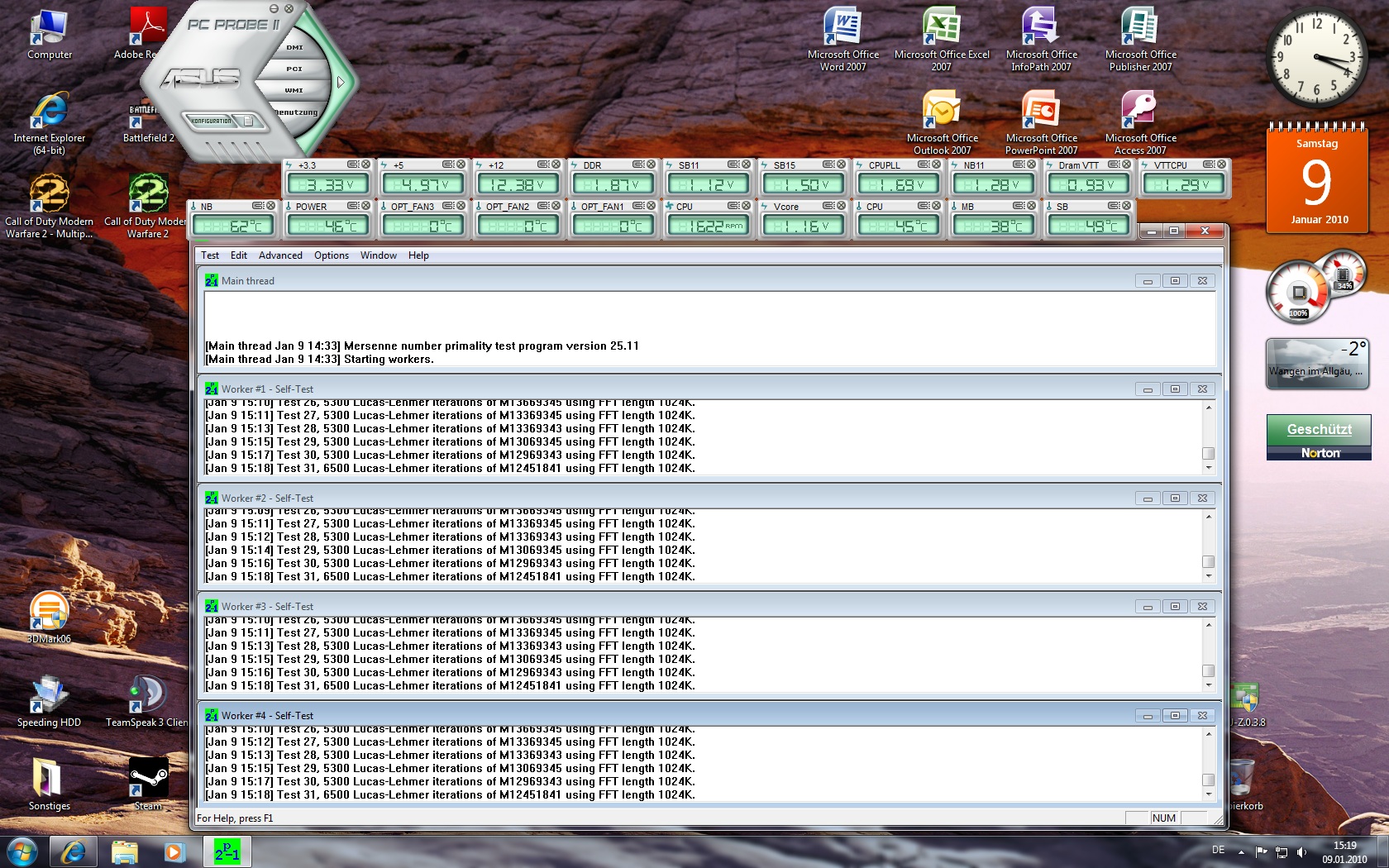Open the Test menu in Prime95
This screenshot has height=868, width=1389.
coord(210,255)
